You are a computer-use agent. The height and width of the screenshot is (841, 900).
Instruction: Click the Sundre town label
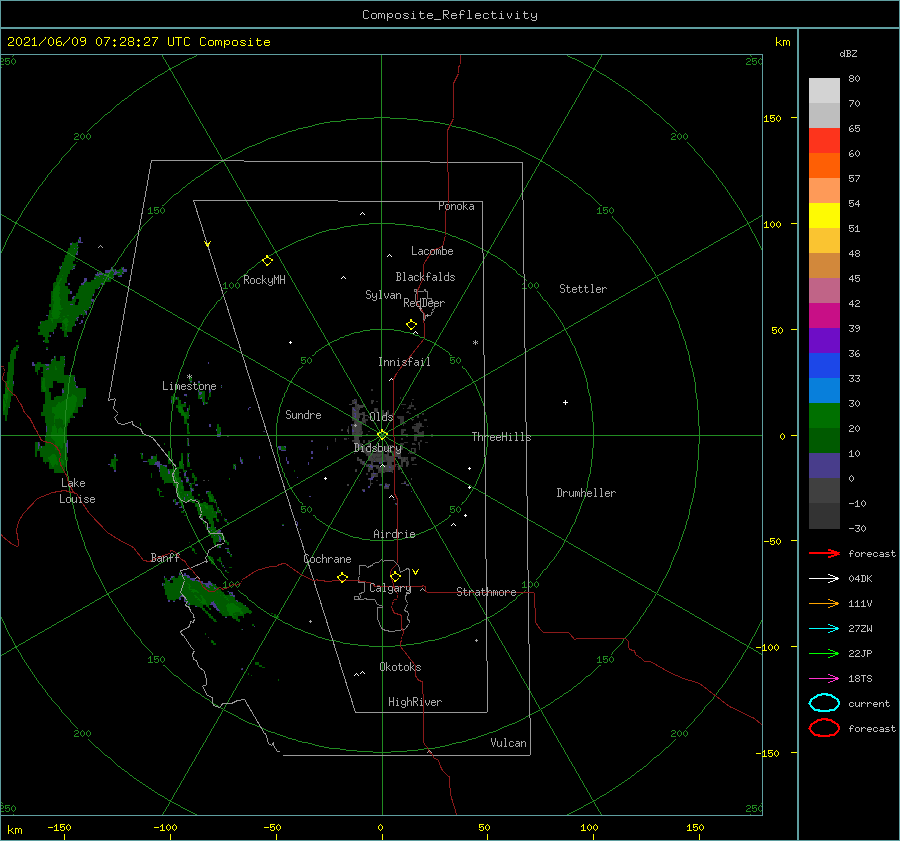click(304, 414)
